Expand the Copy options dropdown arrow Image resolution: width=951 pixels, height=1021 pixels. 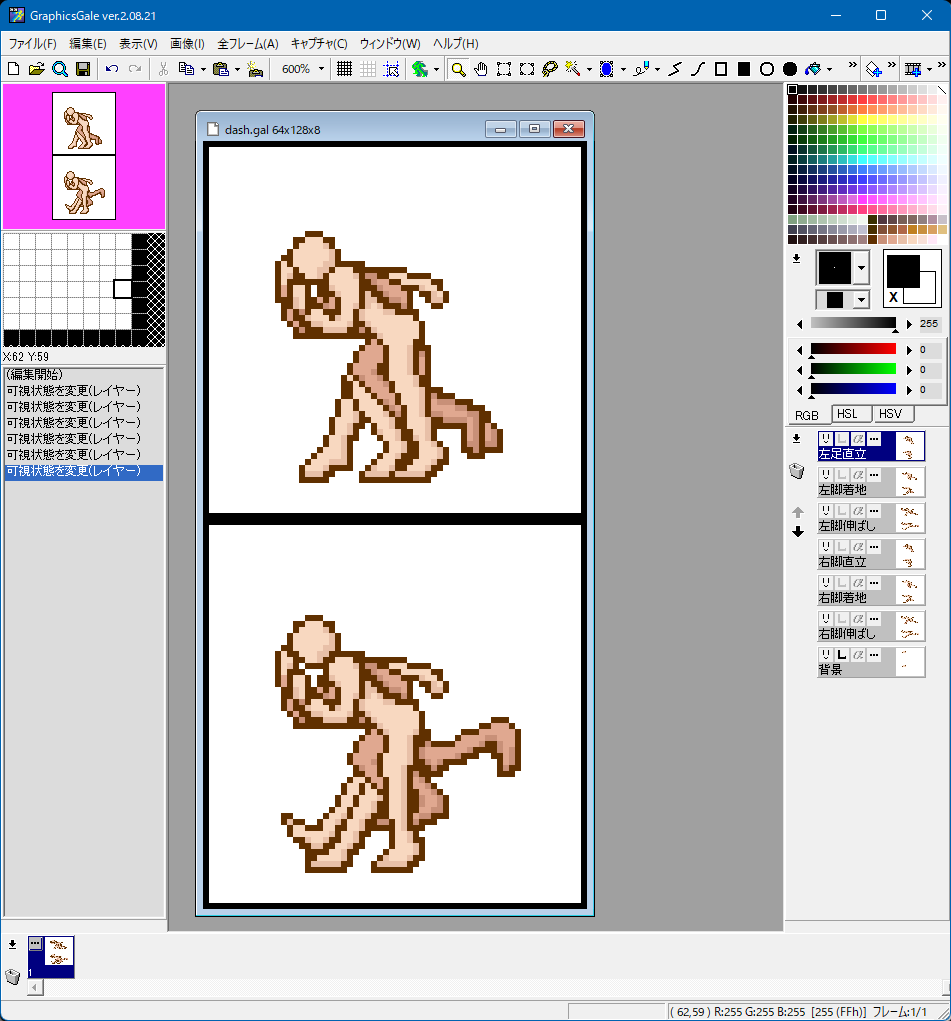(x=203, y=69)
